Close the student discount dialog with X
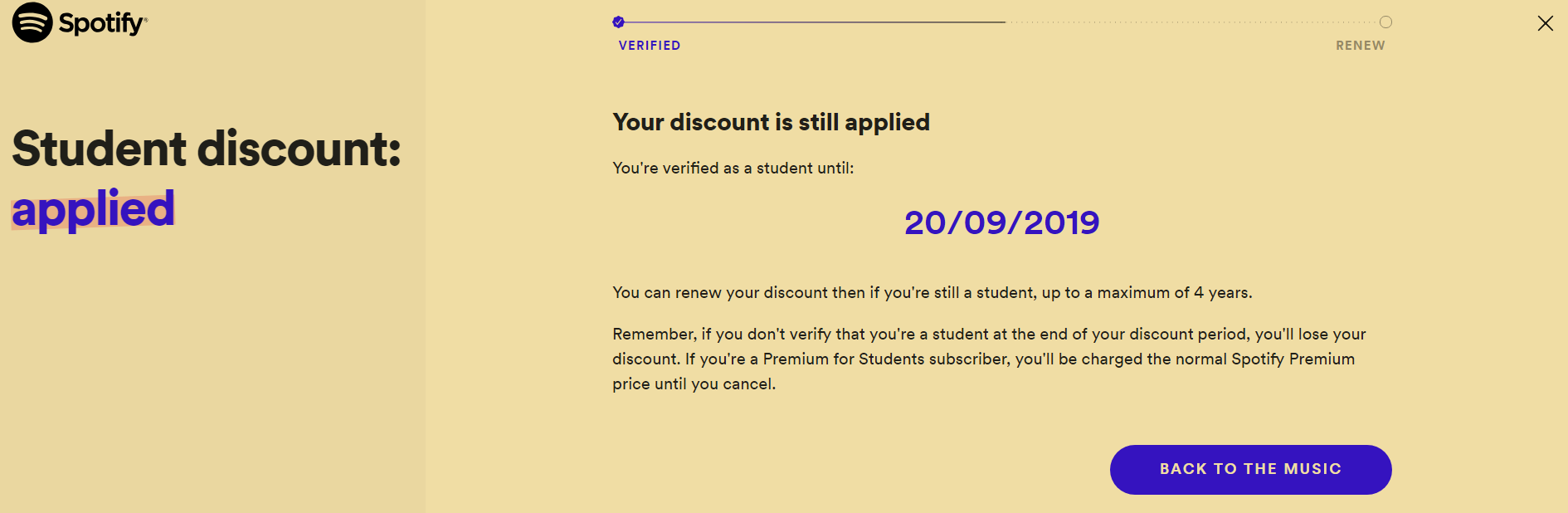This screenshot has width=1568, height=513. click(1545, 23)
